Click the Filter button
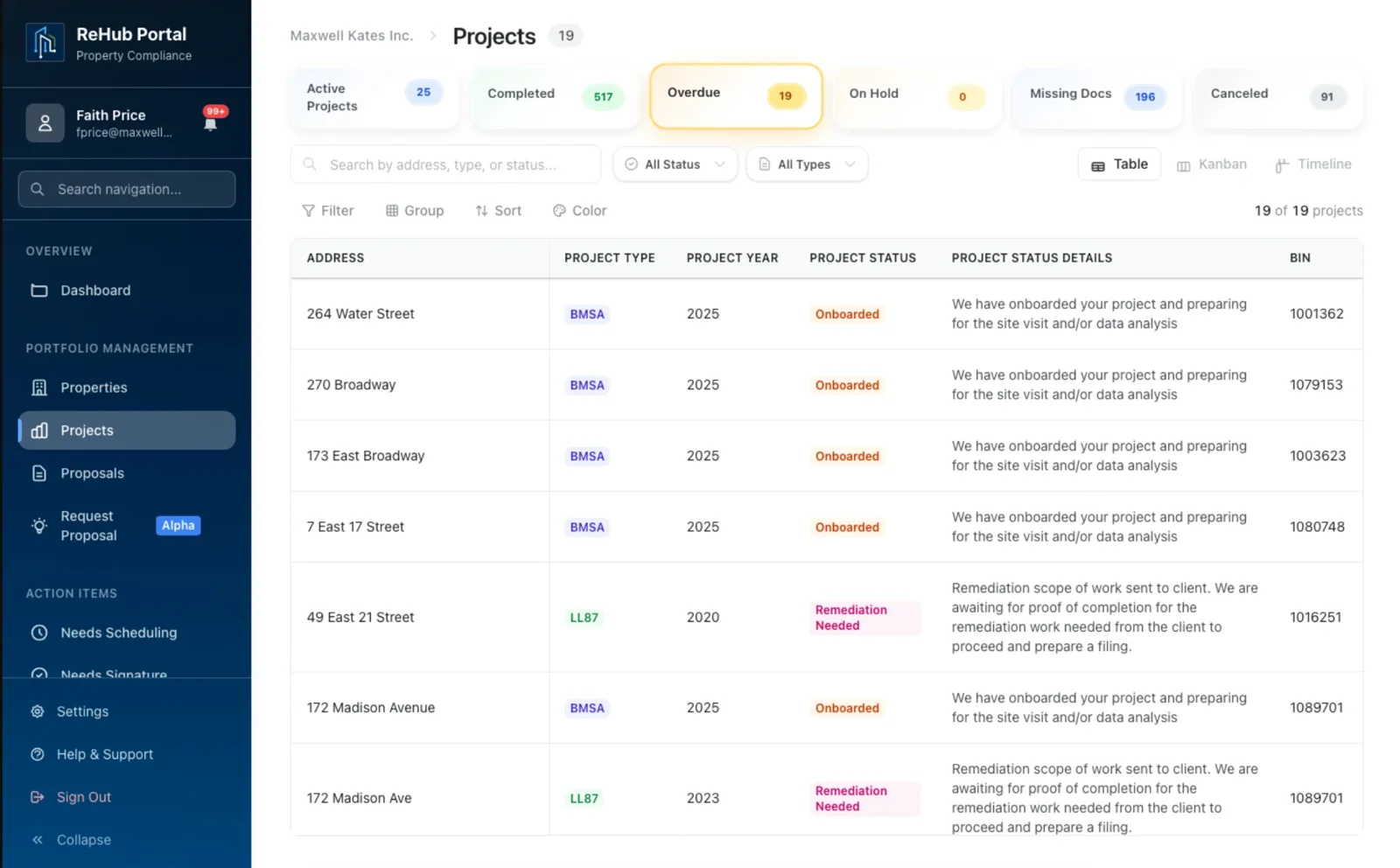Viewport: 1400px width, 868px height. (328, 211)
